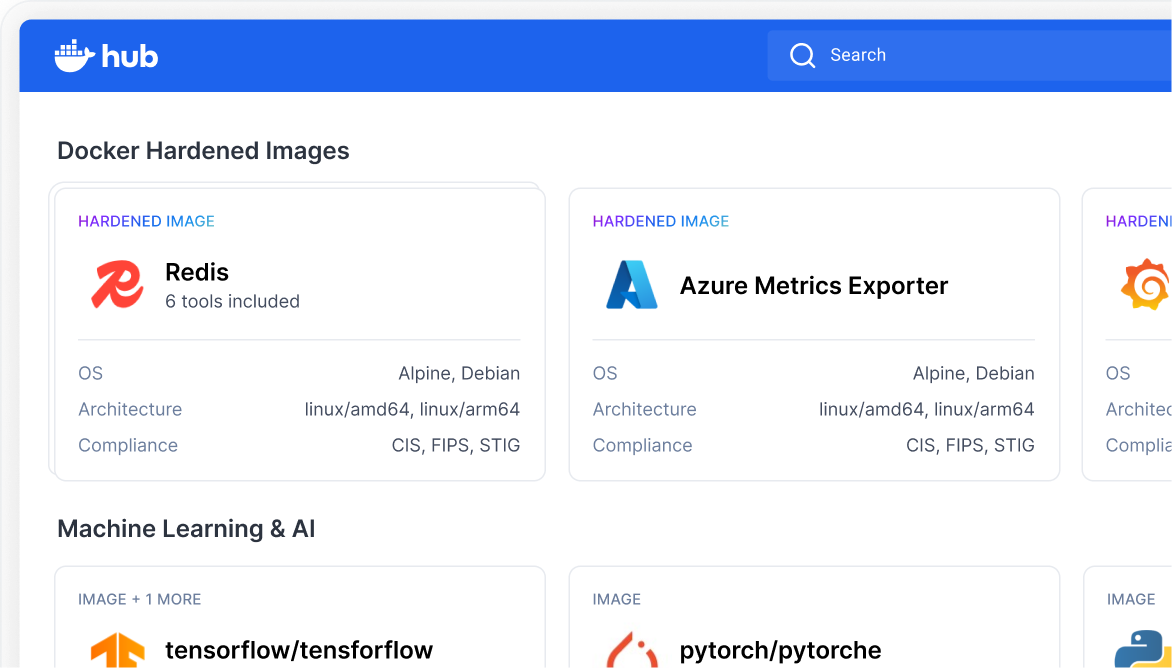Click IMAGE label on the Python card

(1130, 599)
